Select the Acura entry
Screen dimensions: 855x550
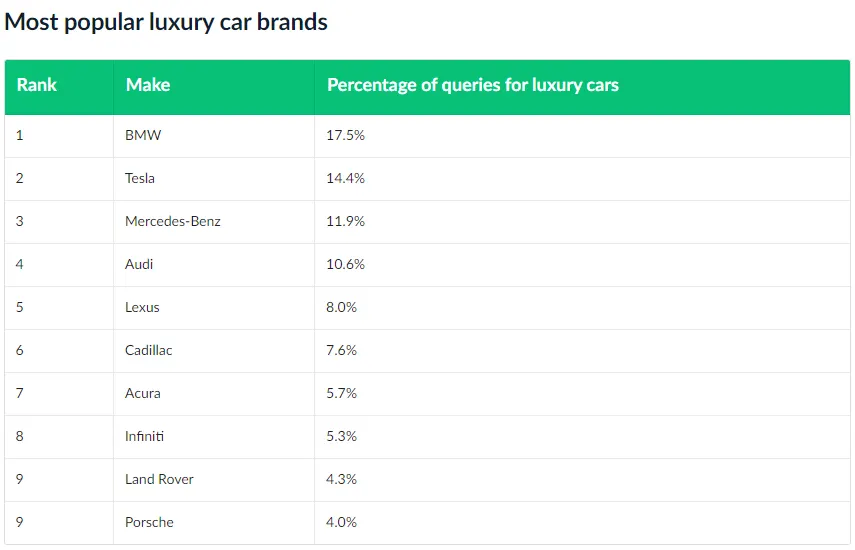pos(143,393)
